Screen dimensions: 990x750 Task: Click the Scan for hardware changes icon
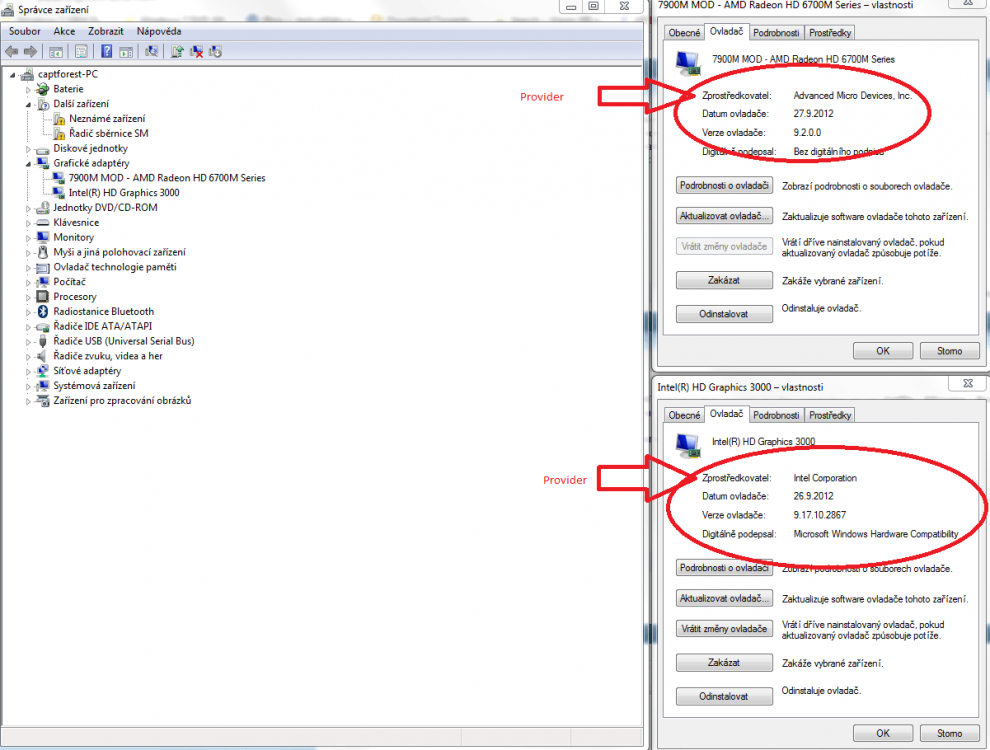pos(152,52)
